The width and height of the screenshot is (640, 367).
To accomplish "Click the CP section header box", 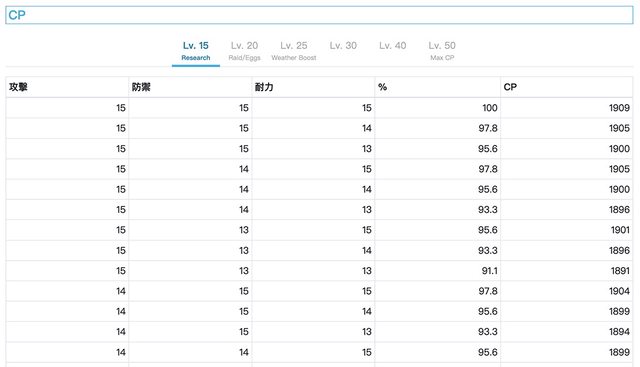I will click(319, 15).
